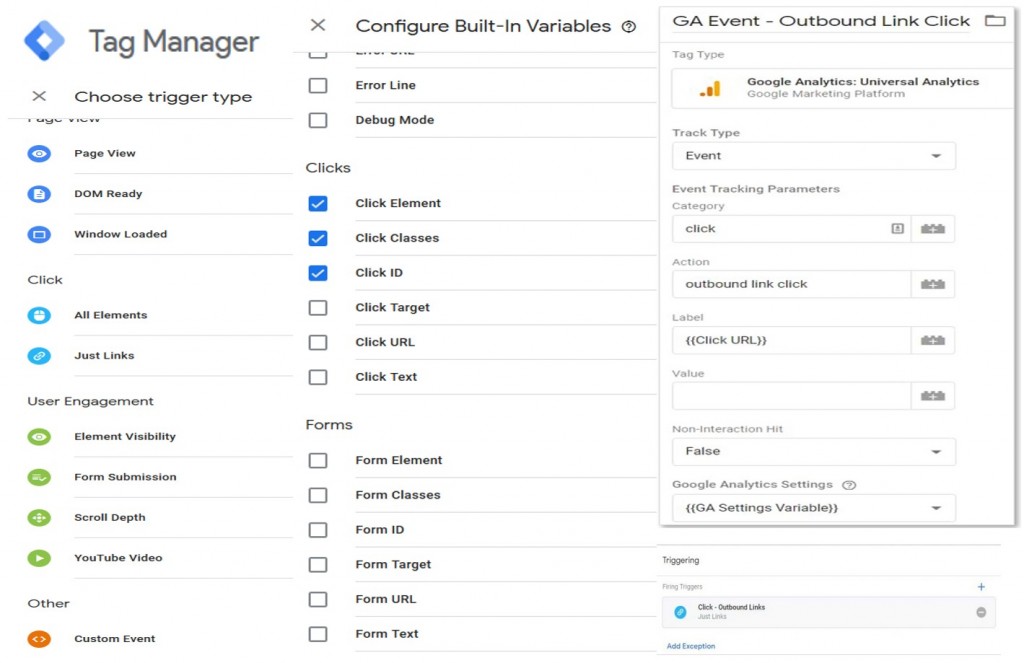Open variable picker for Value field
The height and width of the screenshot is (663, 1024).
pyautogui.click(x=933, y=396)
